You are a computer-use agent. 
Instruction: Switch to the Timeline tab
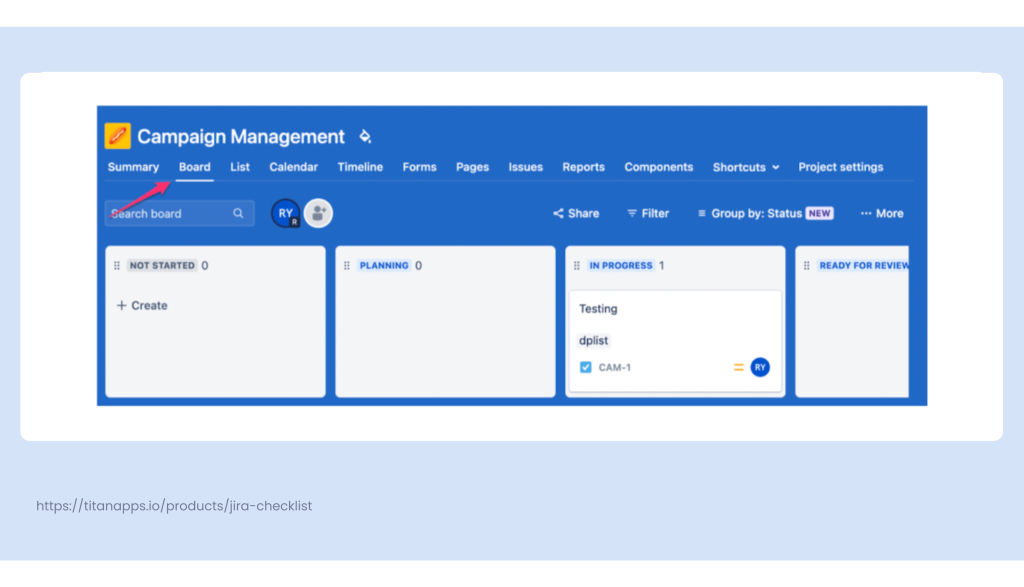click(x=360, y=167)
